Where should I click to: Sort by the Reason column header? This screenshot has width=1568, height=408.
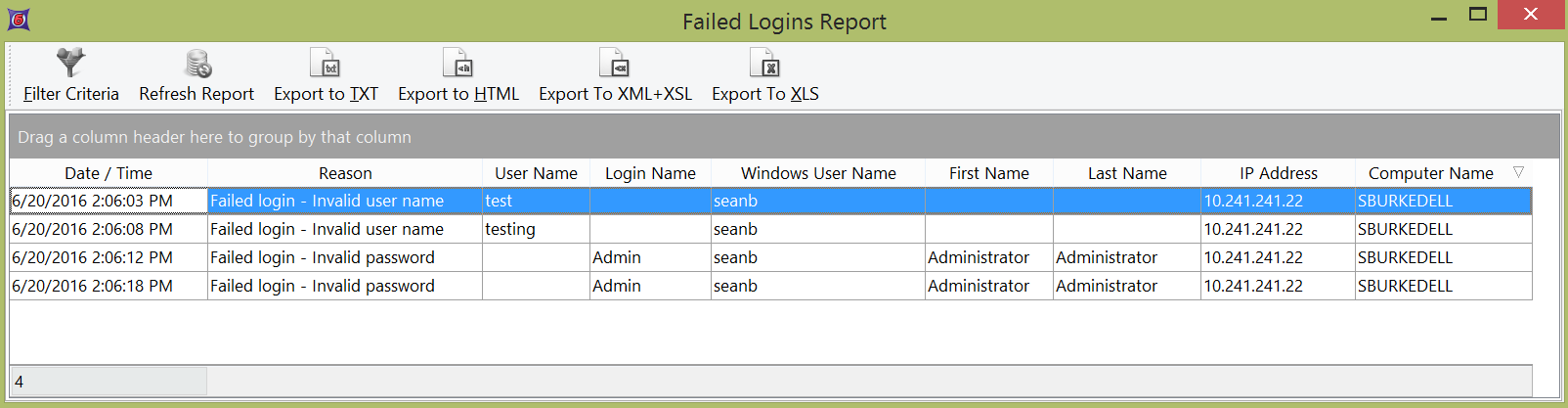click(x=345, y=173)
